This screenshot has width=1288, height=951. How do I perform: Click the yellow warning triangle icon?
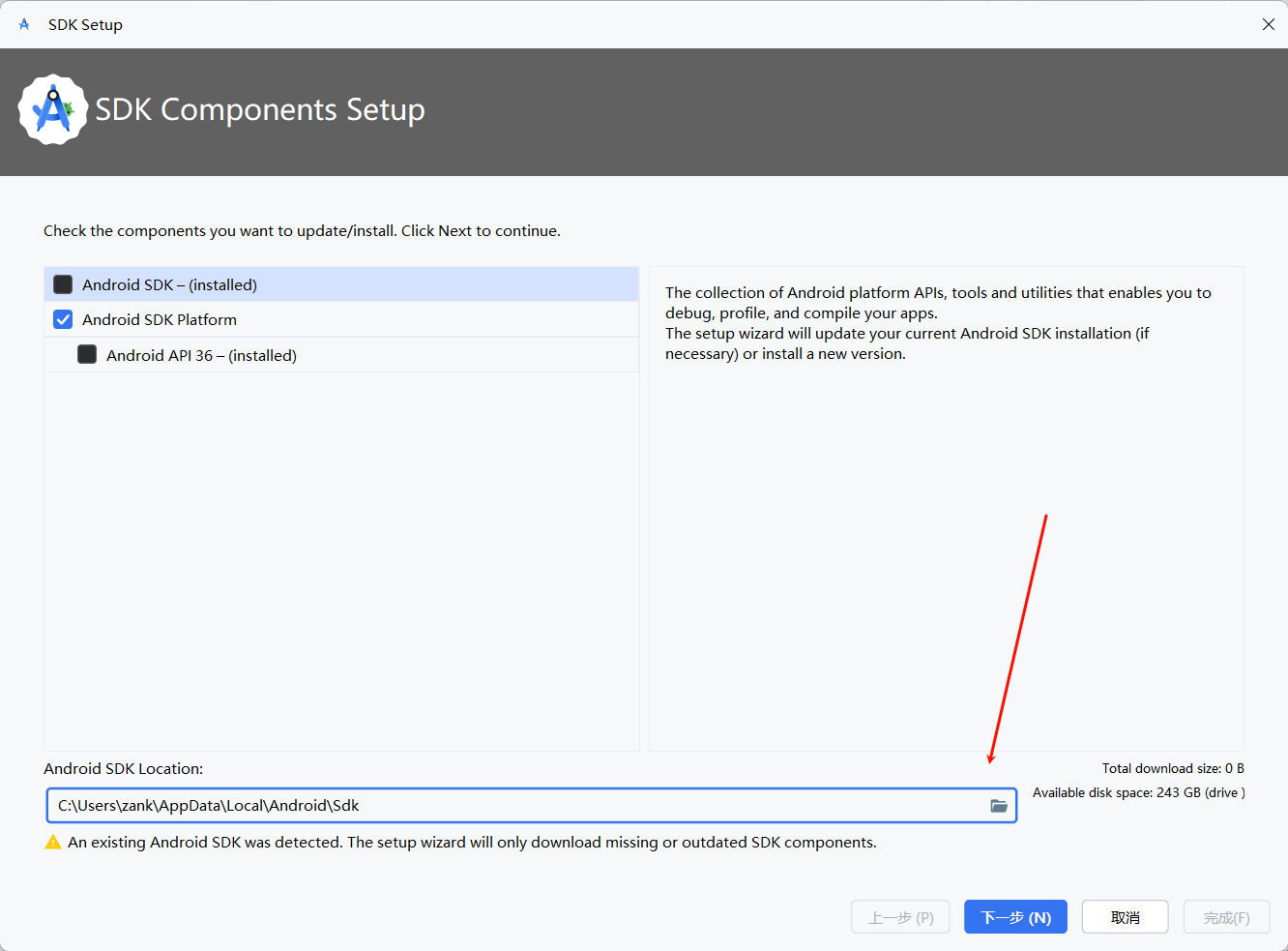coord(53,843)
